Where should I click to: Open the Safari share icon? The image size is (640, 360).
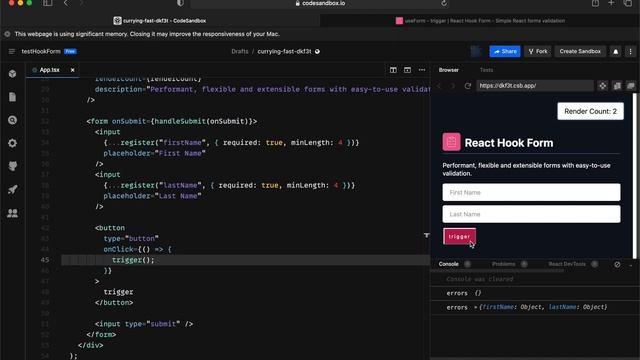click(x=596, y=3)
